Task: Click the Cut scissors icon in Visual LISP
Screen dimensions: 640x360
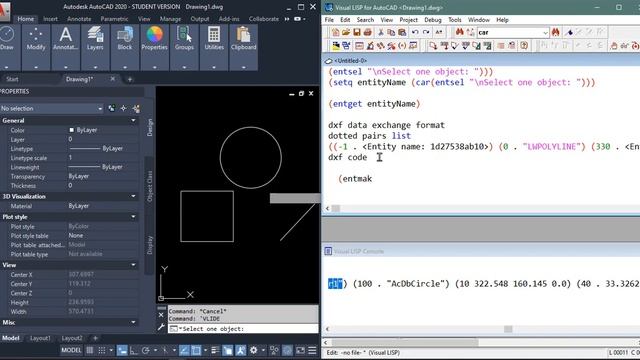Action: click(380, 32)
